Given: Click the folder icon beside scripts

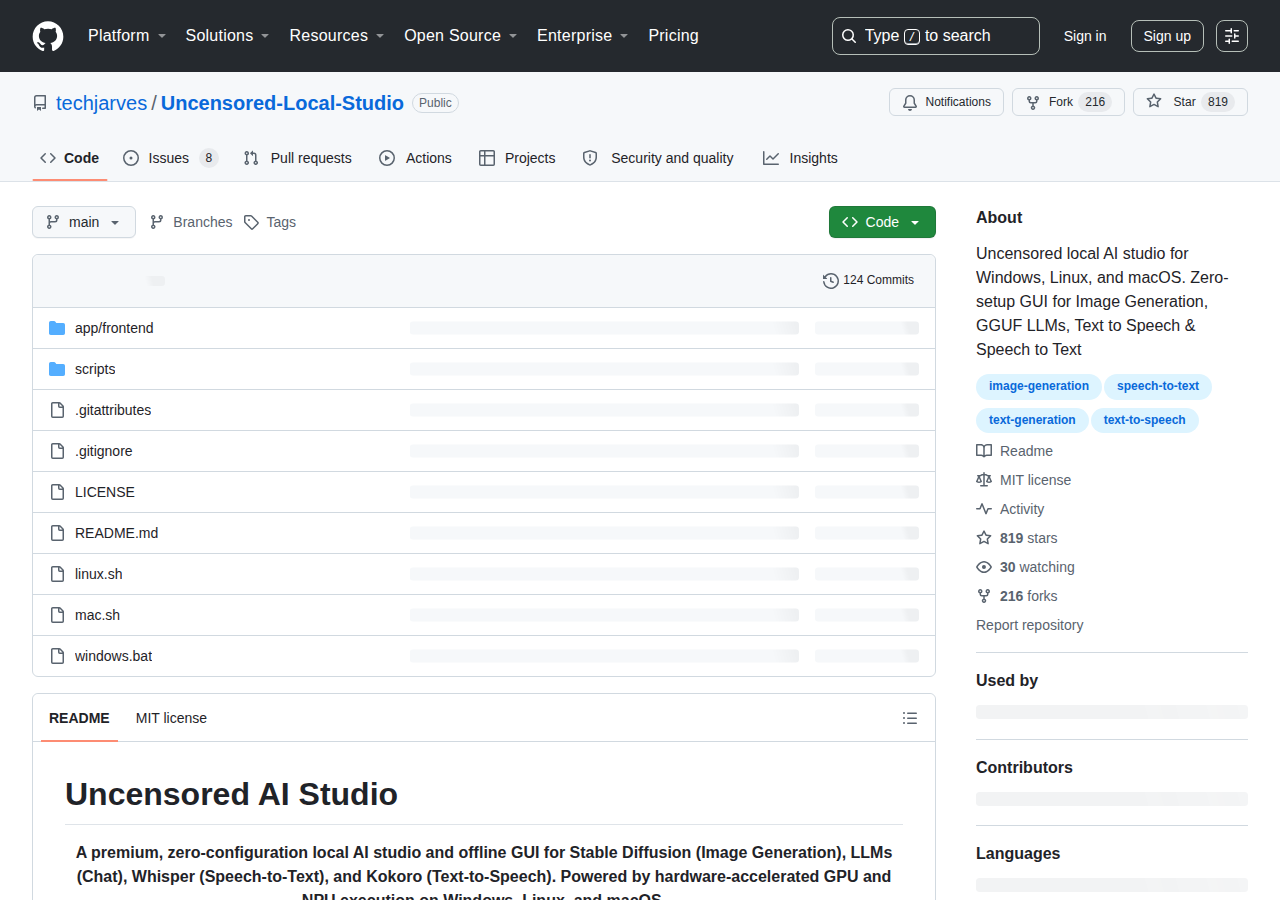Looking at the screenshot, I should [x=57, y=369].
